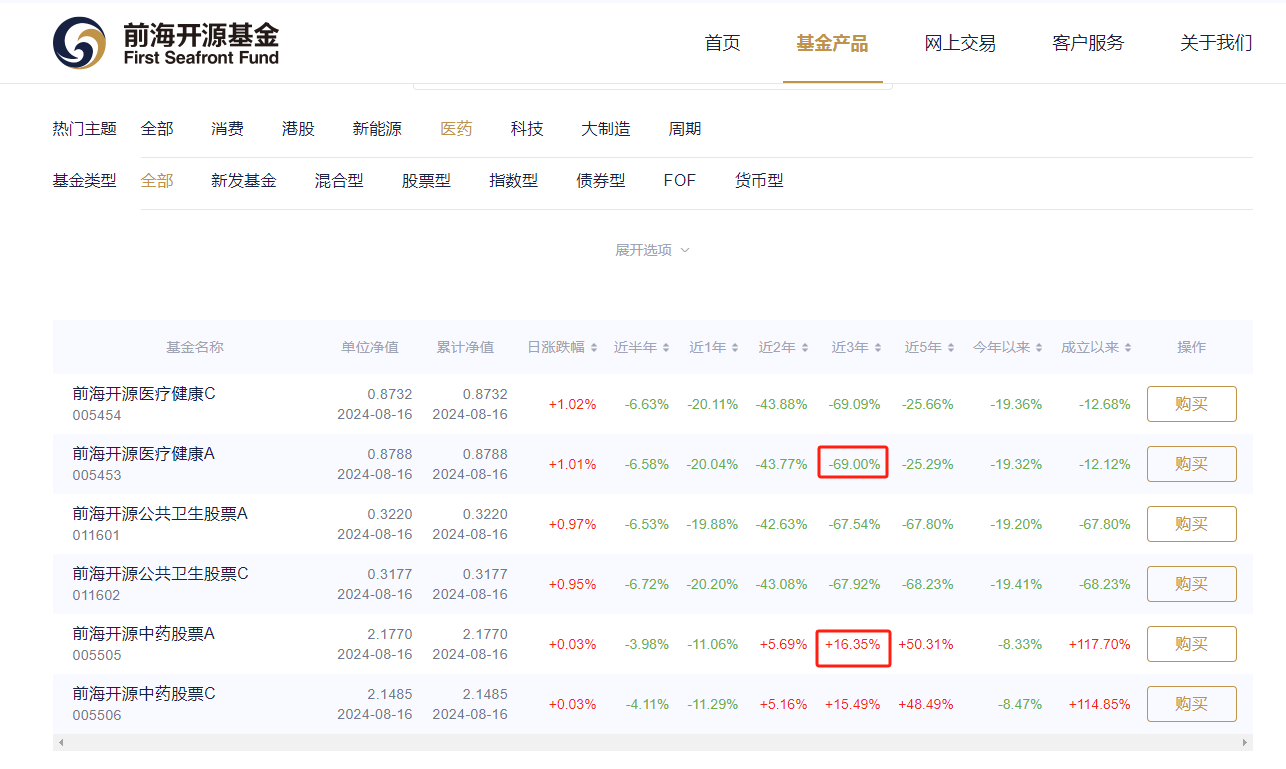
Task: Toggle 近3年 column sort order
Action: pos(877,347)
